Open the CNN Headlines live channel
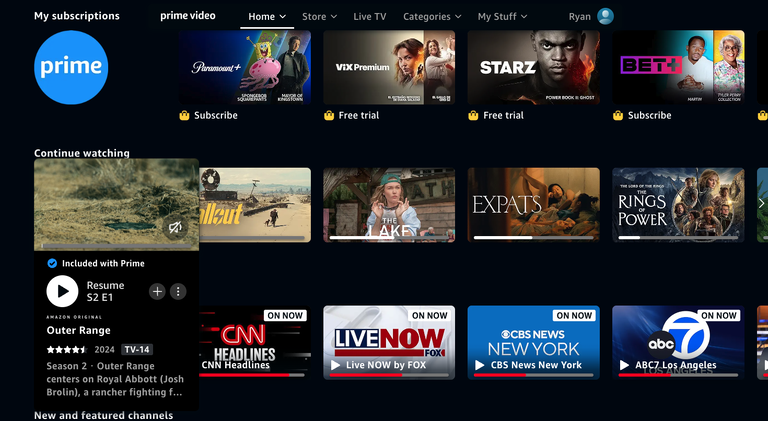768x421 pixels. point(255,342)
